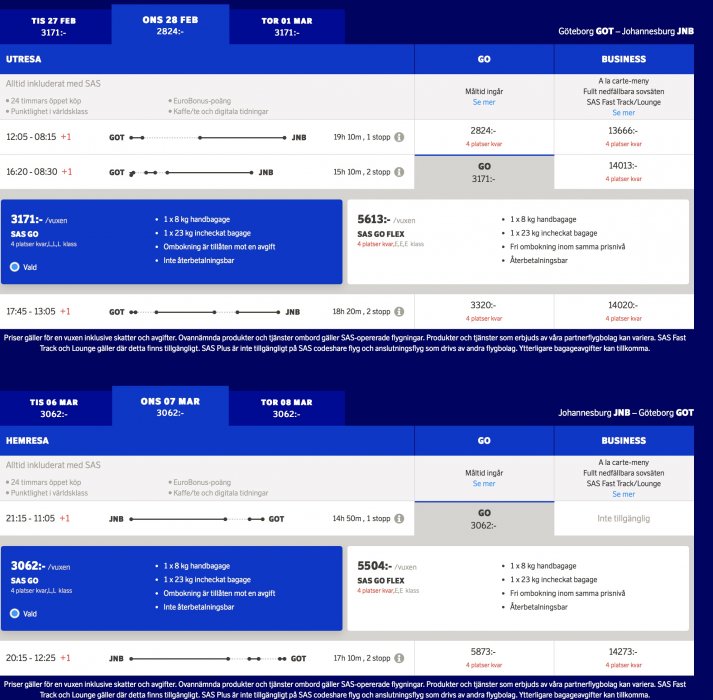
Task: Open info icon for 20:15 - 12:25 return flight
Action: [x=399, y=659]
